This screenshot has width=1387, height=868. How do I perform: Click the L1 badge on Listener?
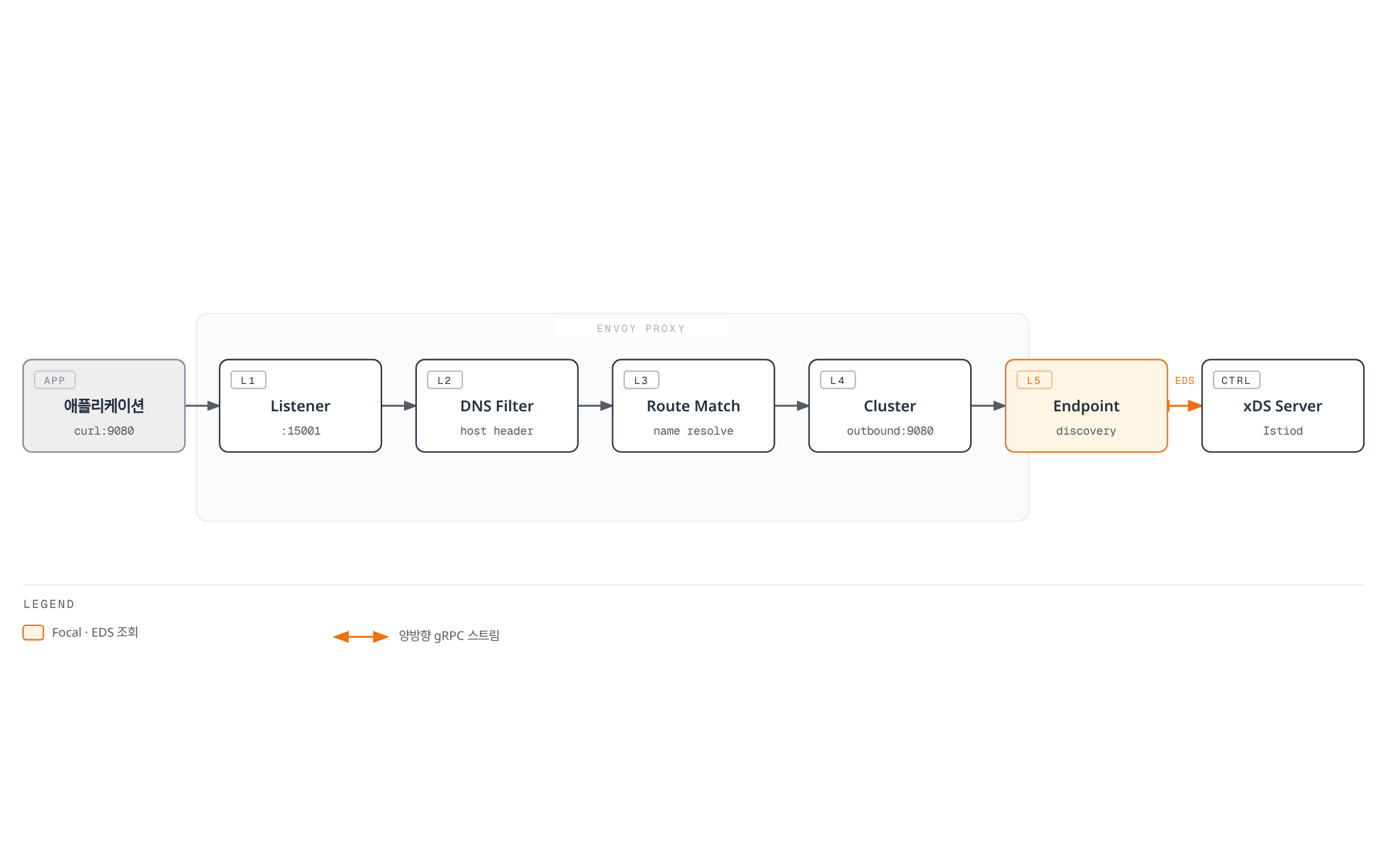pos(248,380)
